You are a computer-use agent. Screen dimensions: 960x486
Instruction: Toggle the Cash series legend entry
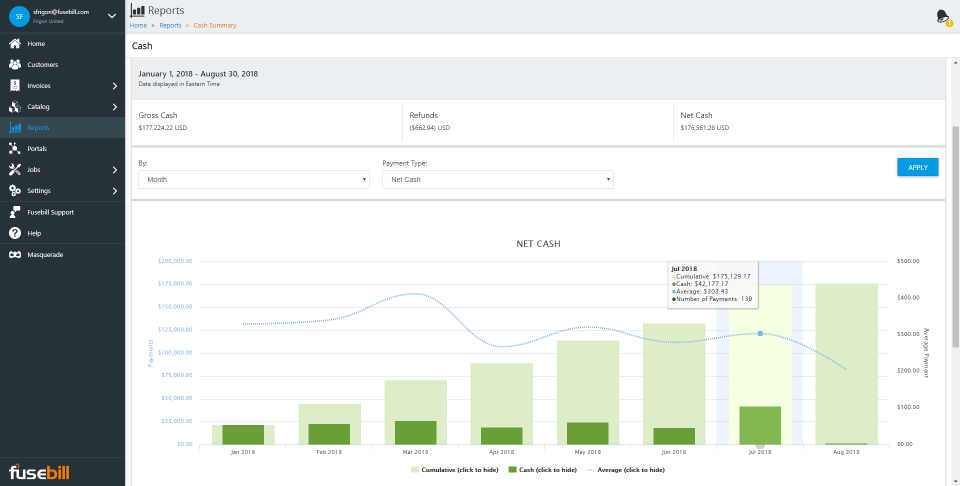543,470
